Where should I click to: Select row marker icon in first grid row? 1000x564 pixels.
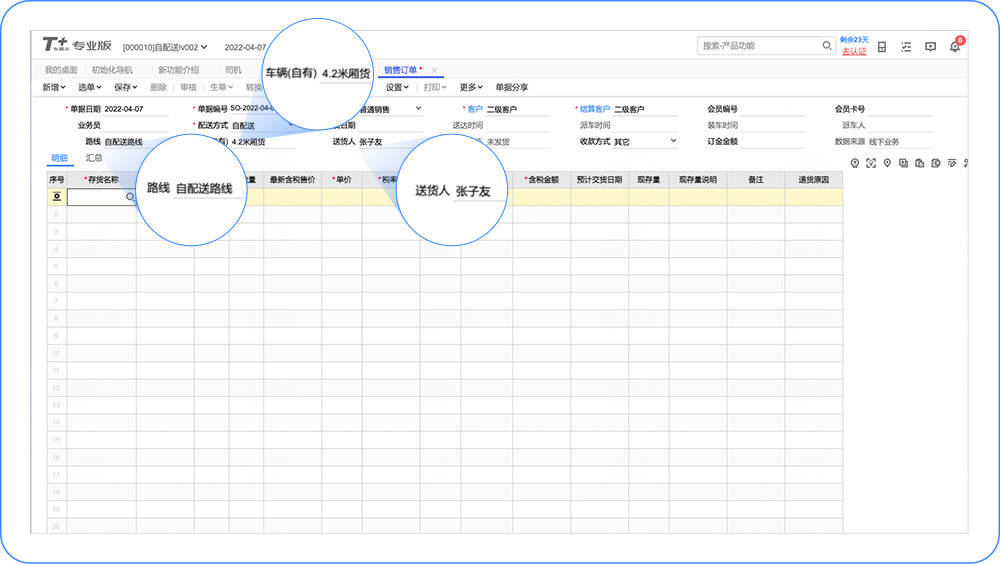pos(57,197)
